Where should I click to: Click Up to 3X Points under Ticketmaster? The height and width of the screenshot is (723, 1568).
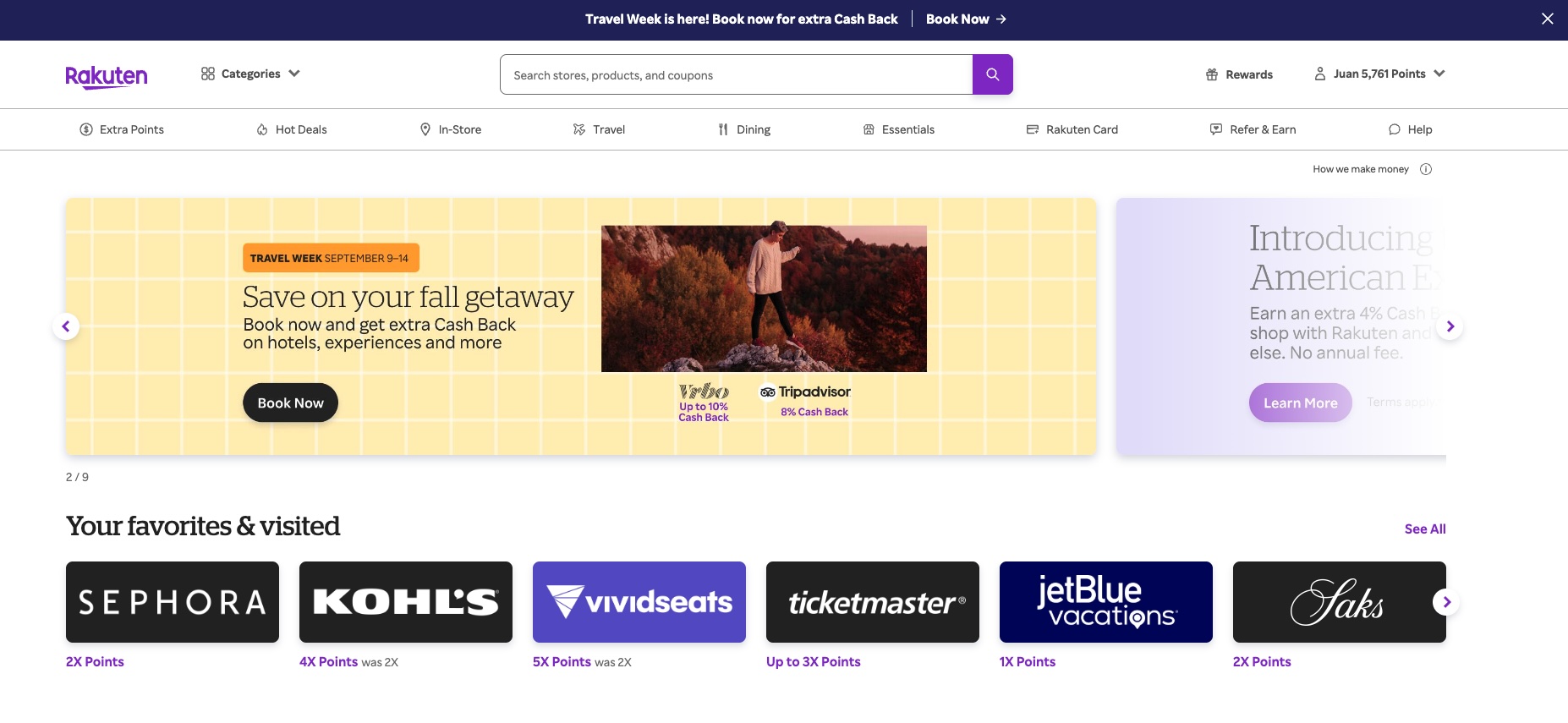coord(814,661)
